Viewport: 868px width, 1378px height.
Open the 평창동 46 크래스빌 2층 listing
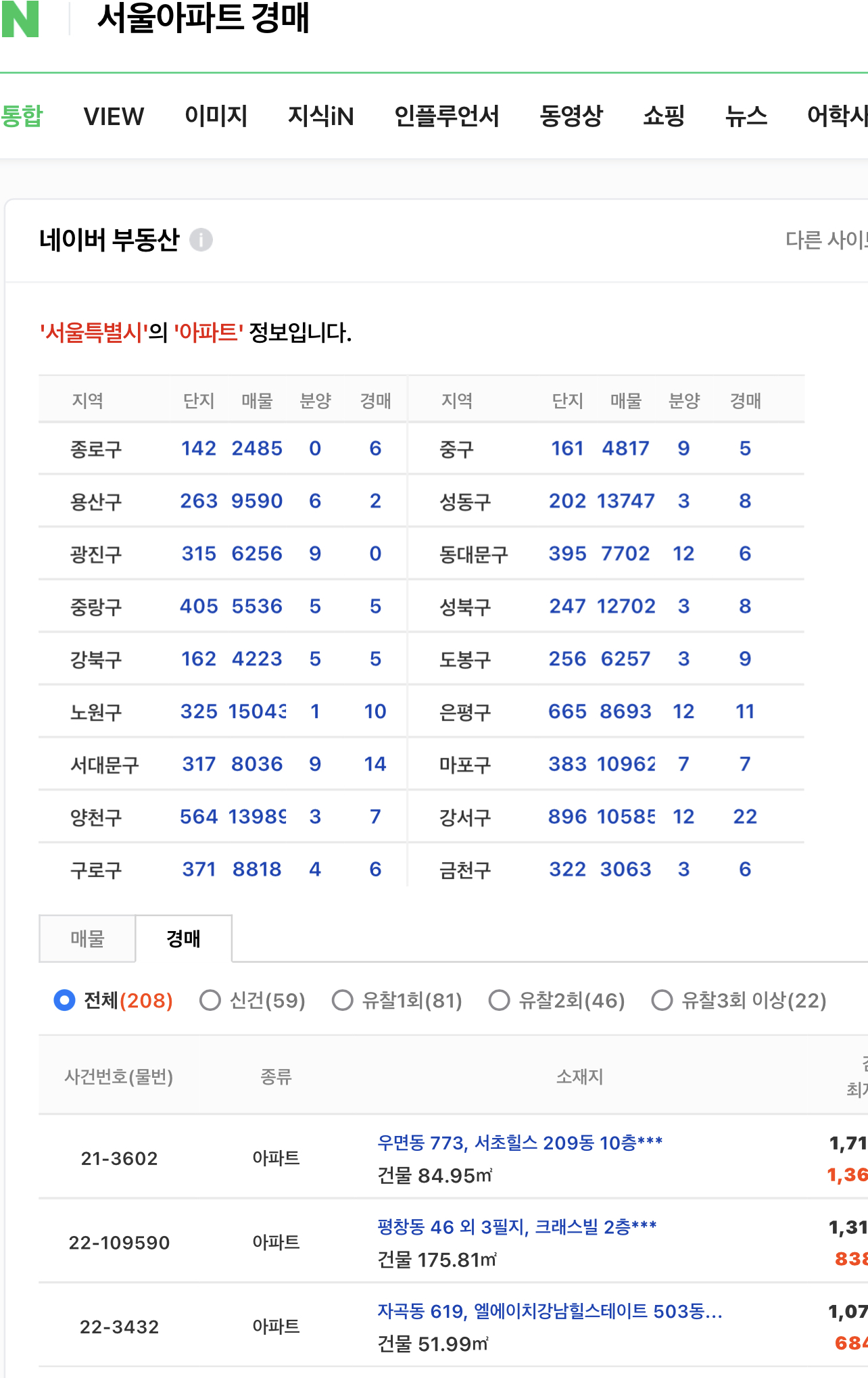click(x=517, y=1227)
